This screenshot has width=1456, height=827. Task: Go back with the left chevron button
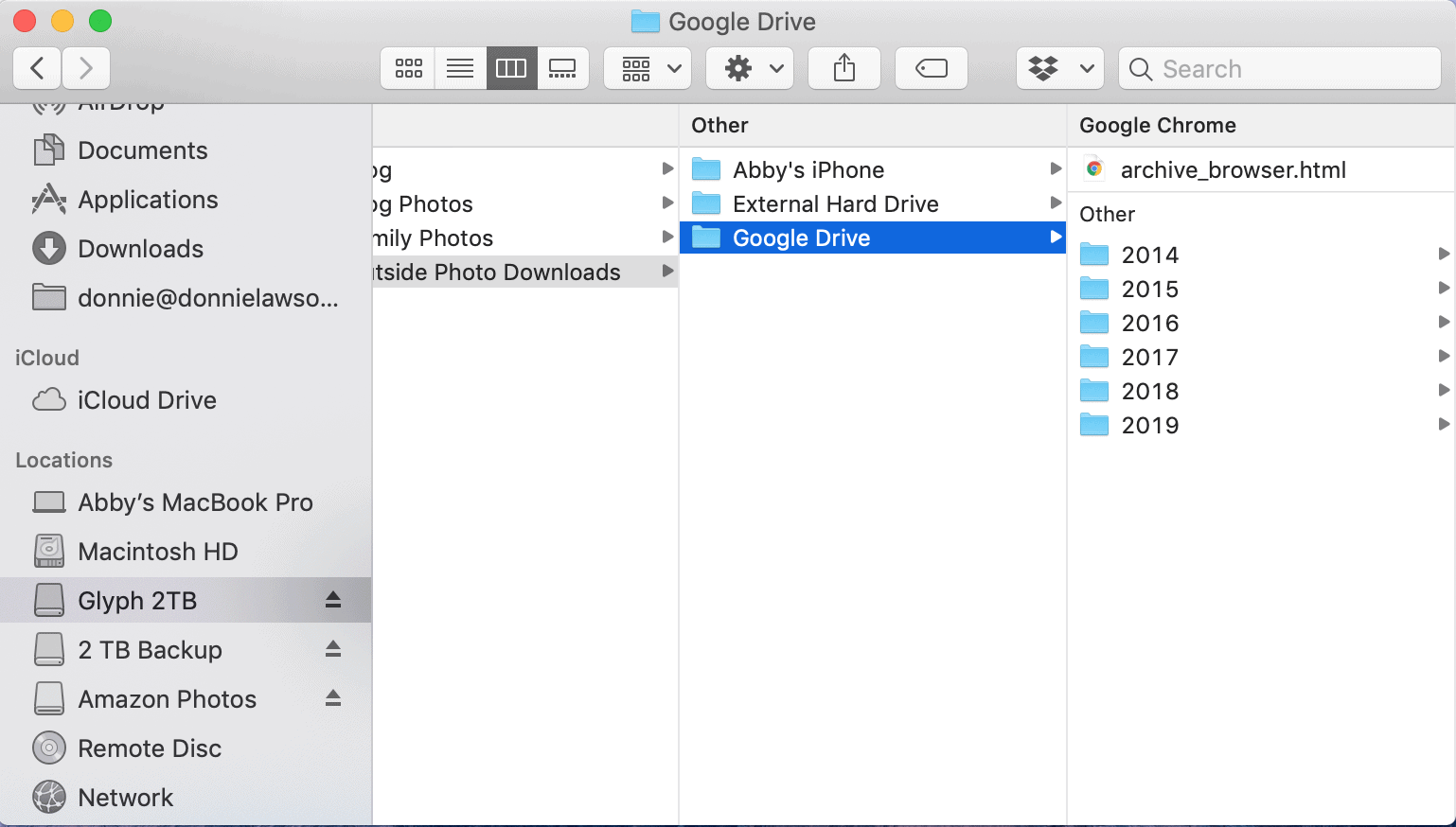[38, 68]
